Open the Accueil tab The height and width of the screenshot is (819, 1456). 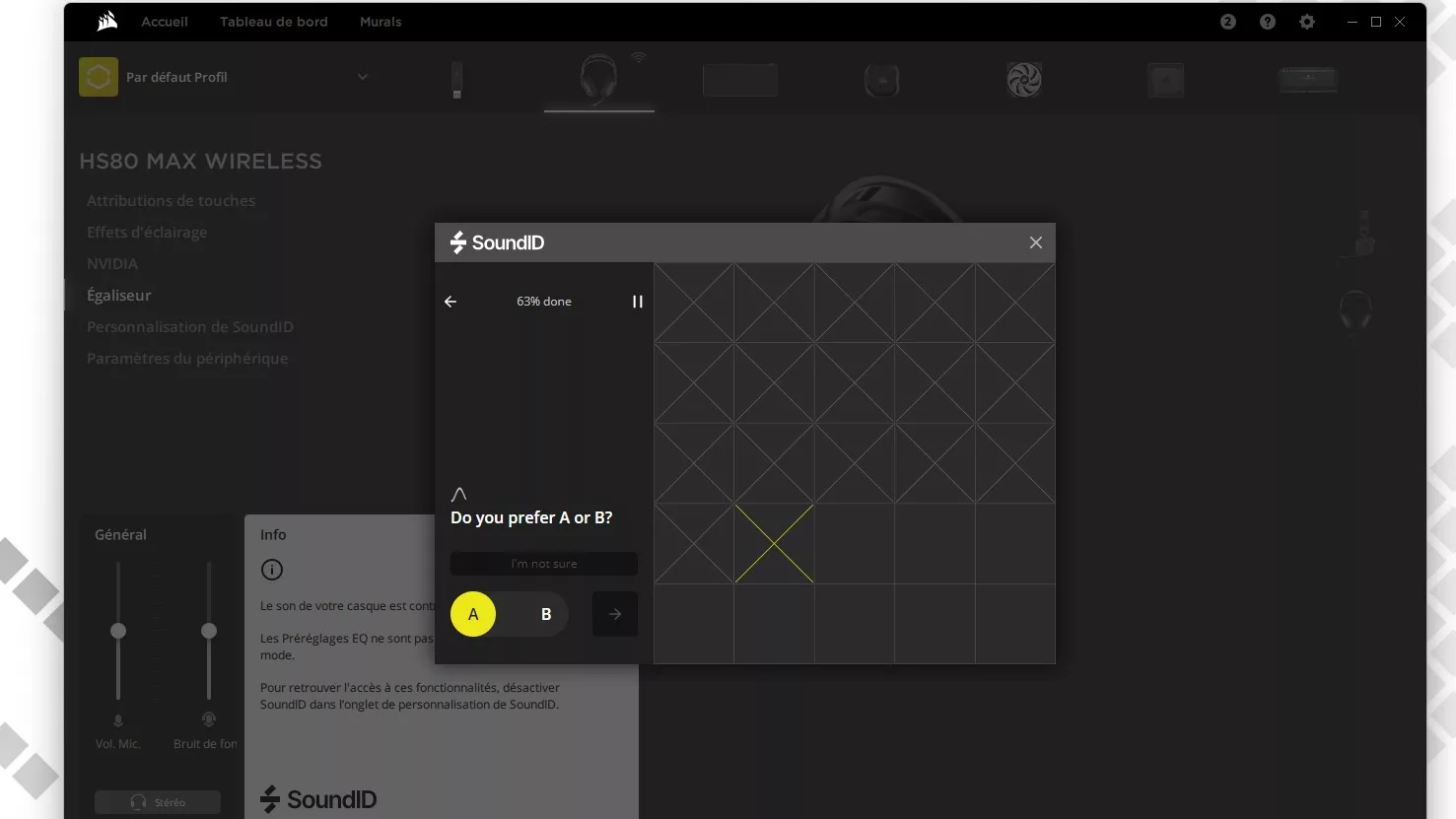pos(164,22)
